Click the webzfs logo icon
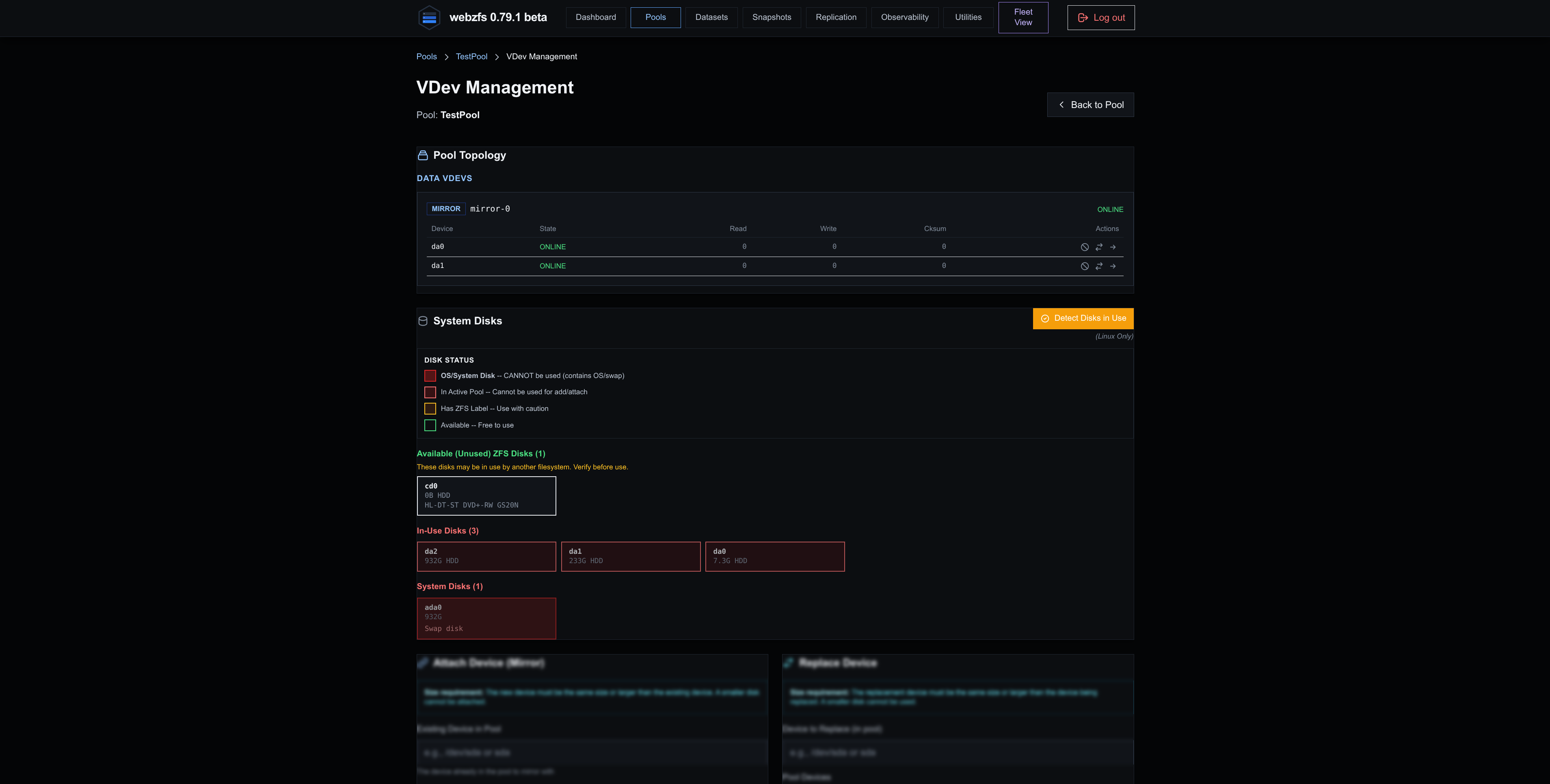The image size is (1550, 784). coord(429,17)
